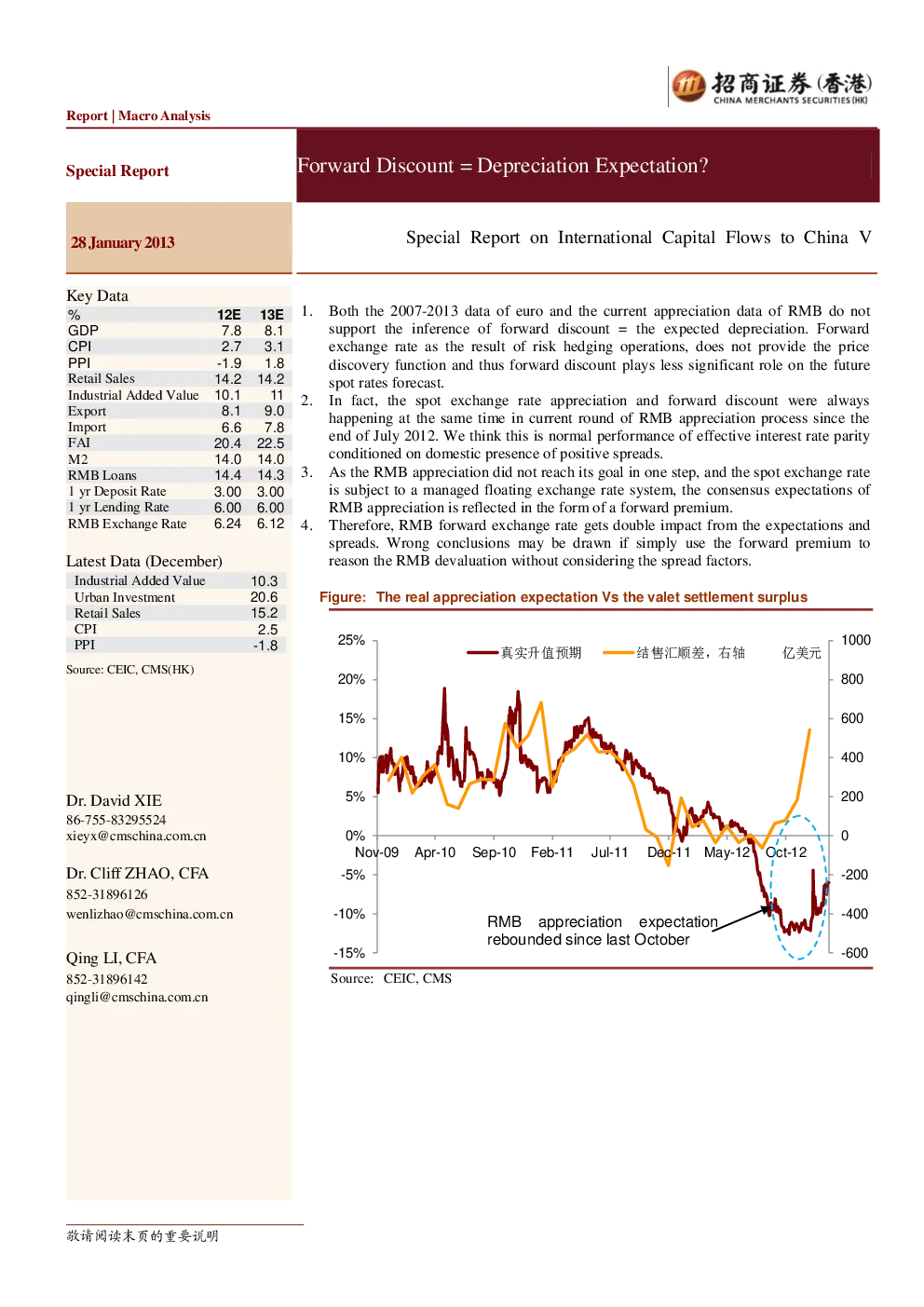Image resolution: width=924 pixels, height=1307 pixels.
Task: Click the dark red '真实升值预期' legend entry
Action: [x=524, y=653]
